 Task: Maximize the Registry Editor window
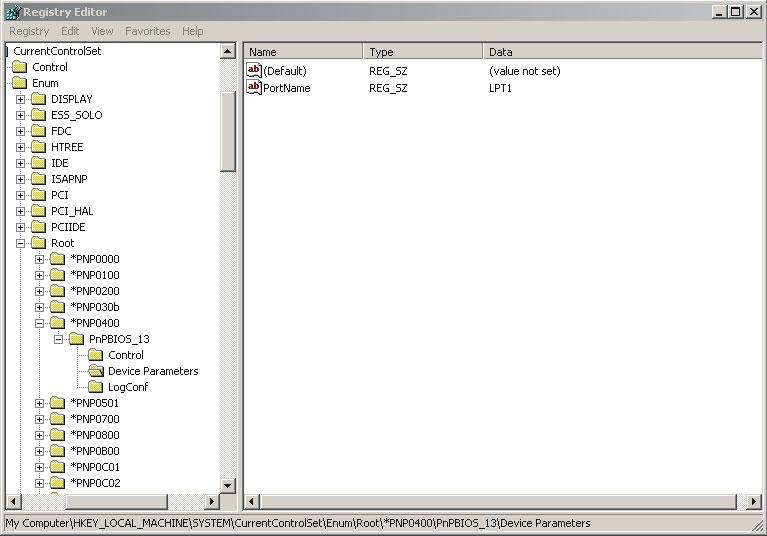pos(736,12)
